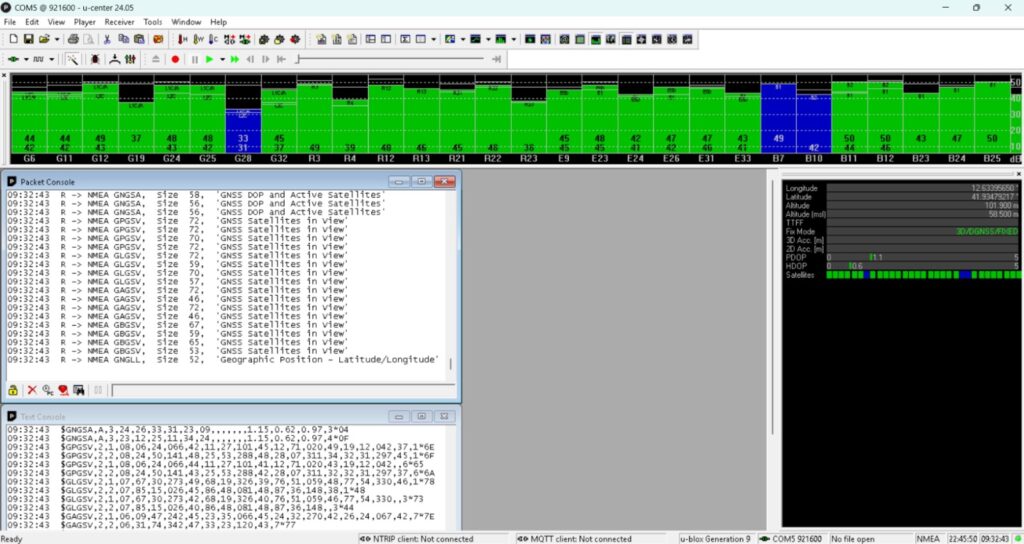This screenshot has width=1024, height=544.
Task: Trigger Hotstart (thermometer H) icon
Action: [182, 39]
